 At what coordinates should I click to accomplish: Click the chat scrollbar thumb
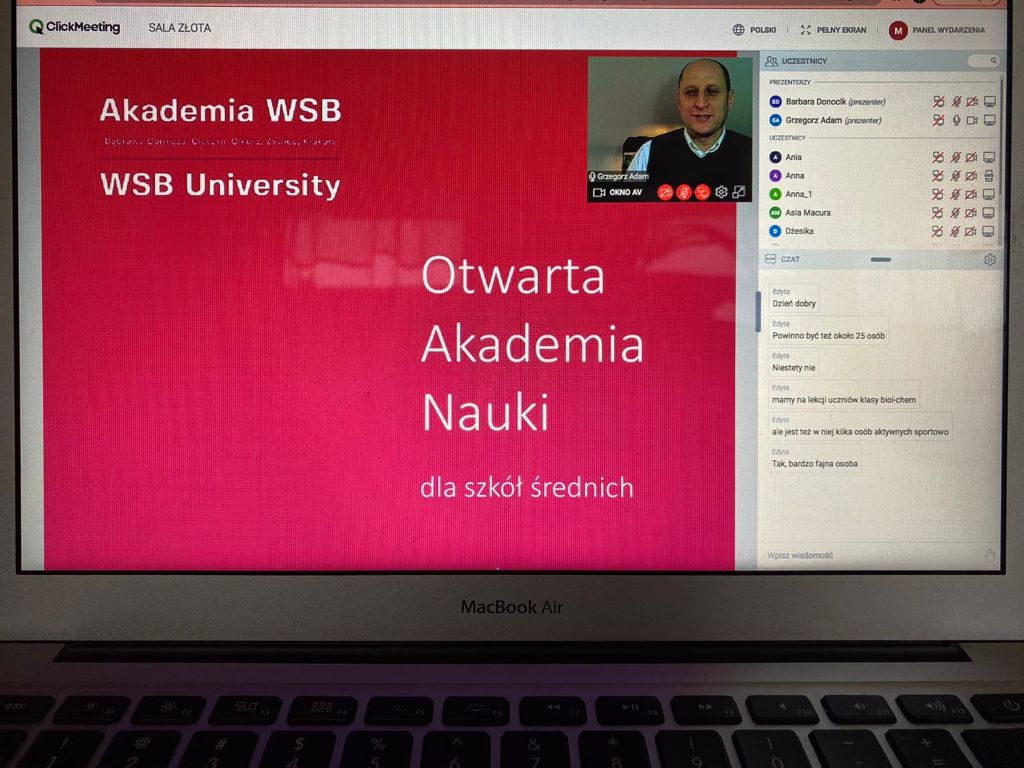pos(758,312)
